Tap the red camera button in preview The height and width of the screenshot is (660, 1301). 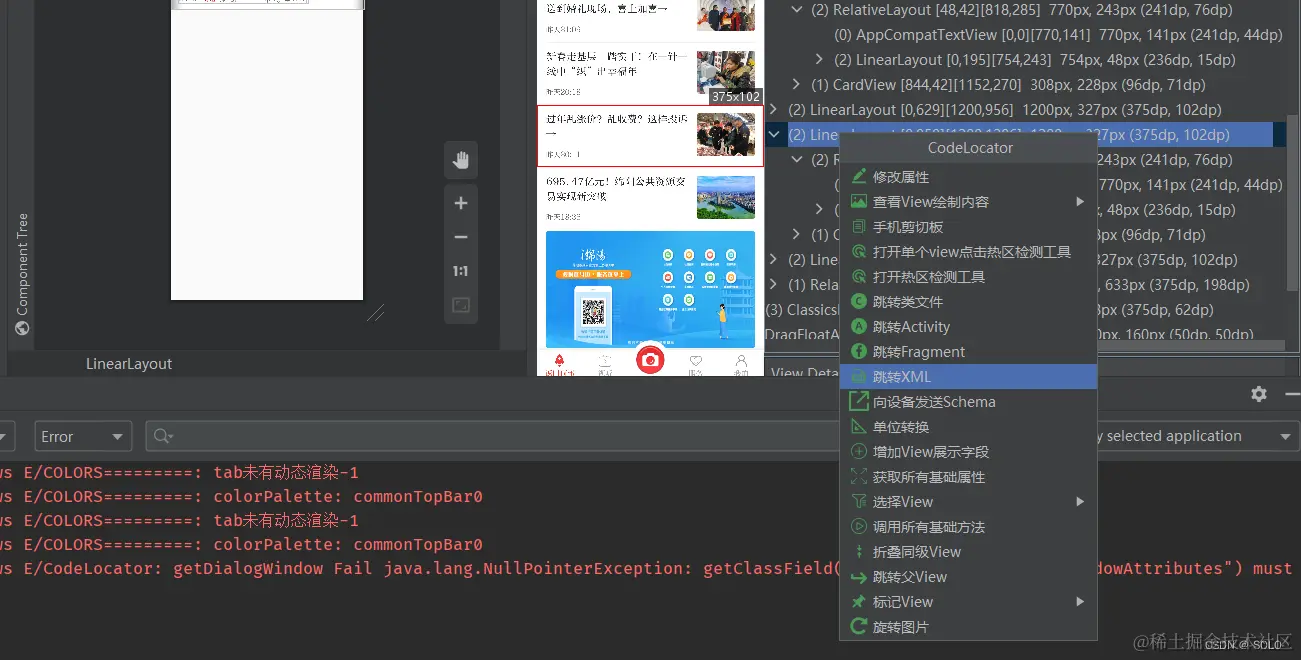650,359
